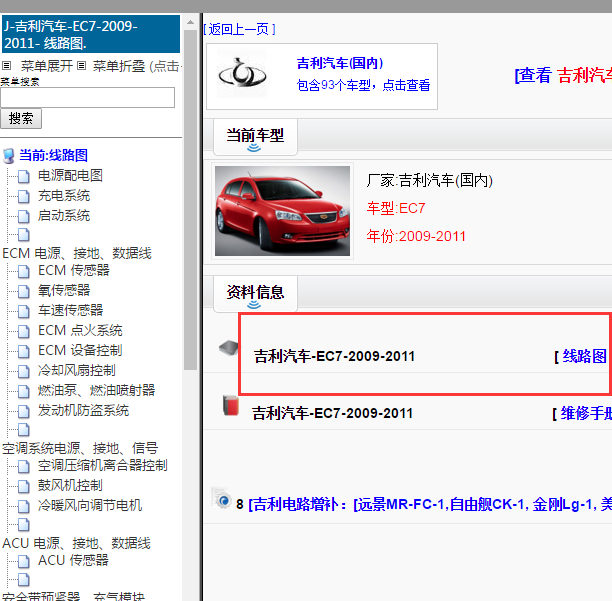This screenshot has height=601, width=612.
Task: Open the 充电系统 tree item
Action: [64, 196]
